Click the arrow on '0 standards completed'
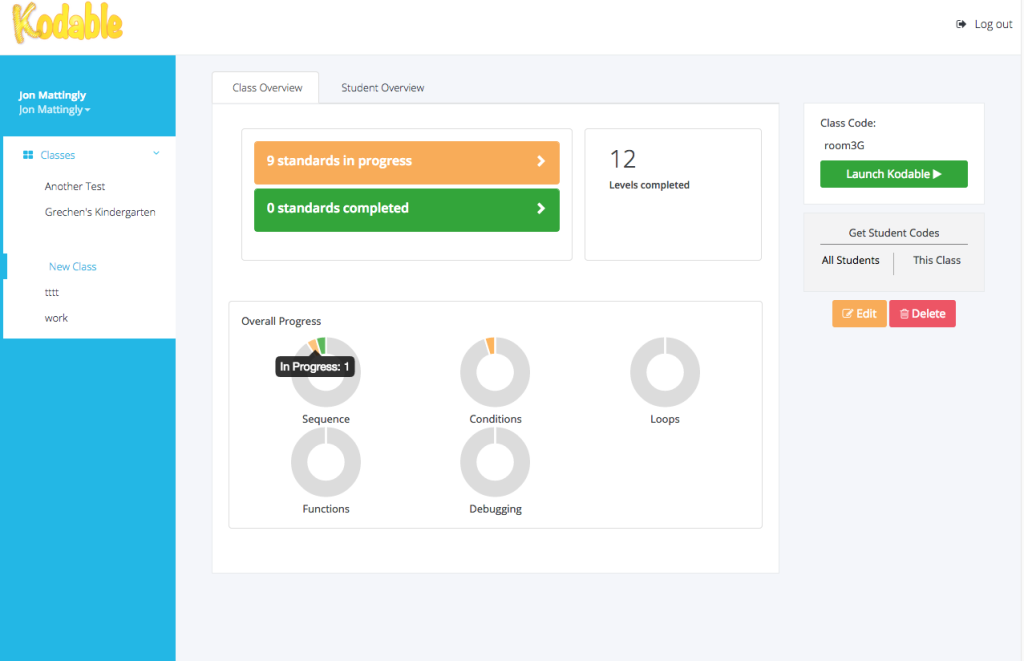 click(542, 210)
